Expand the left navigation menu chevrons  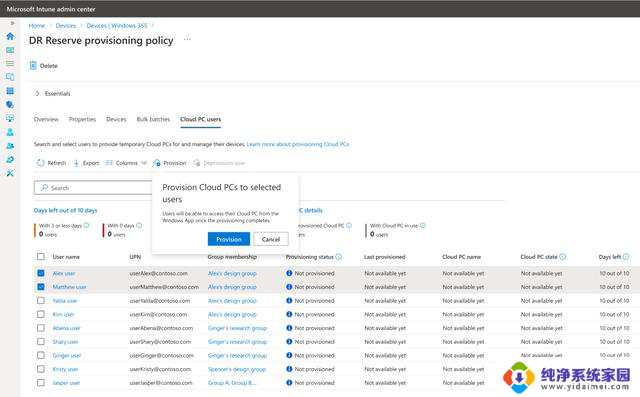click(x=12, y=23)
